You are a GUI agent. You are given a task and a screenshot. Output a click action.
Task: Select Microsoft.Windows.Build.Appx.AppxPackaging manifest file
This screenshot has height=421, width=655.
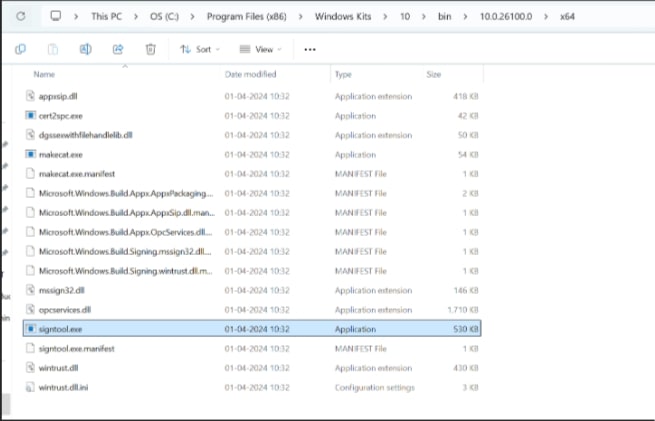[126, 193]
